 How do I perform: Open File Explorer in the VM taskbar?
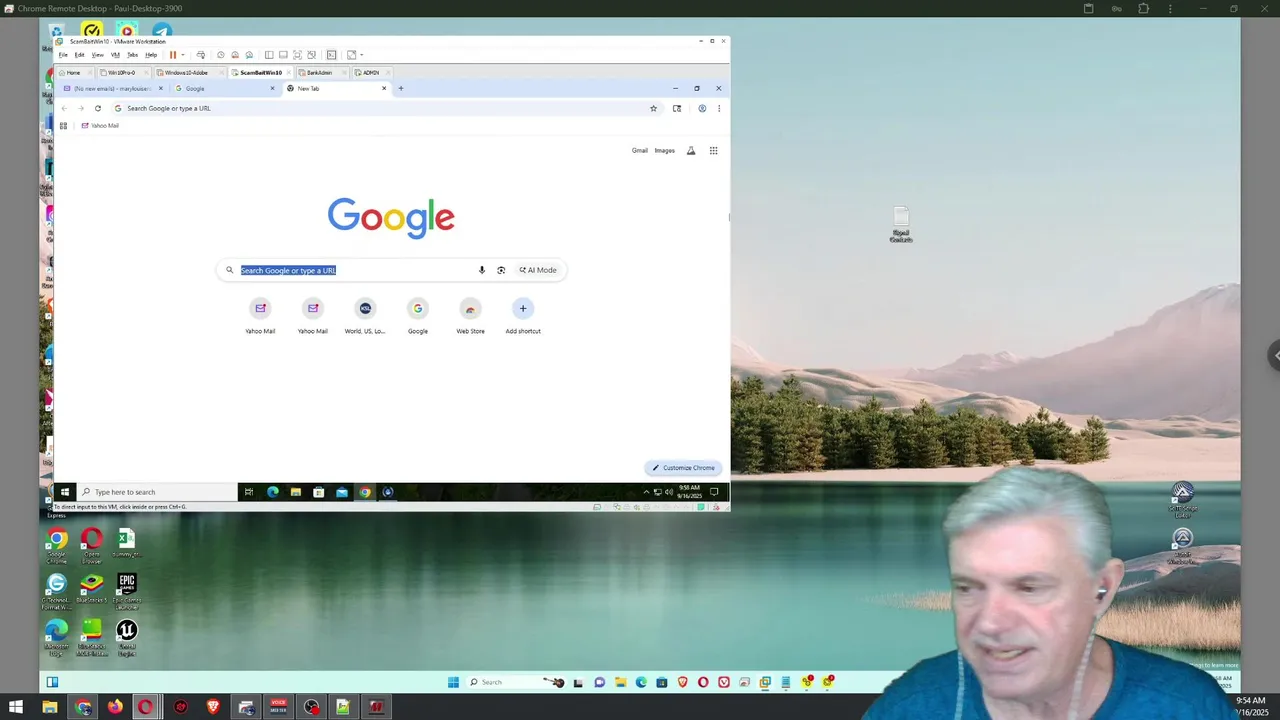pos(296,492)
